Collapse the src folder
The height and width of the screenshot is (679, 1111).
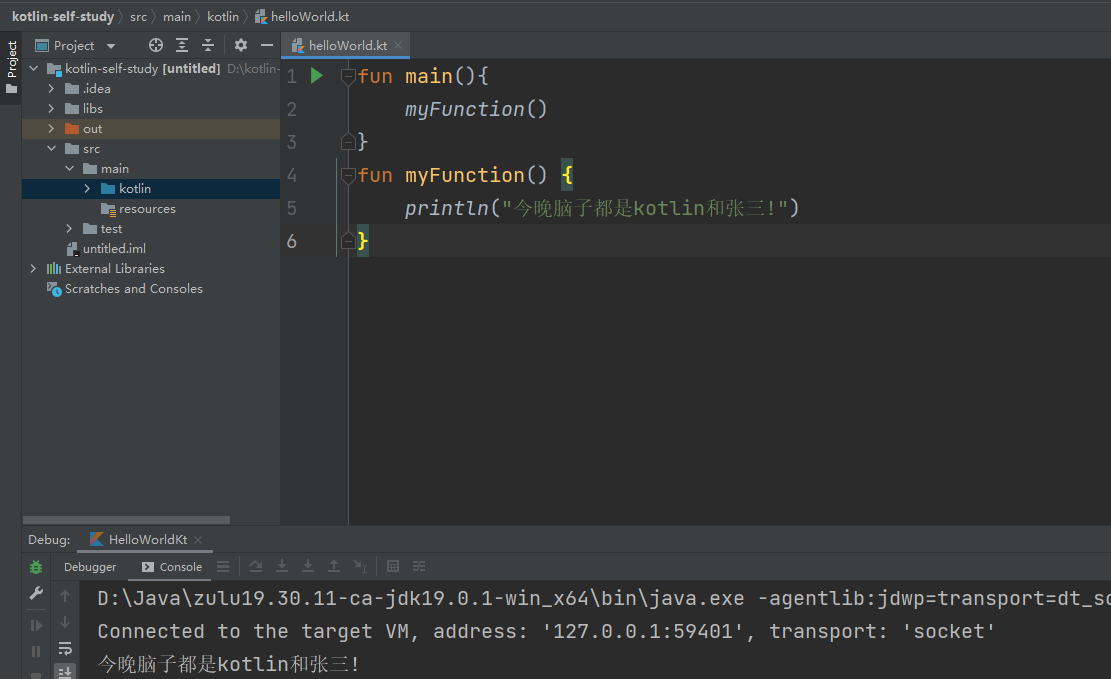[51, 149]
